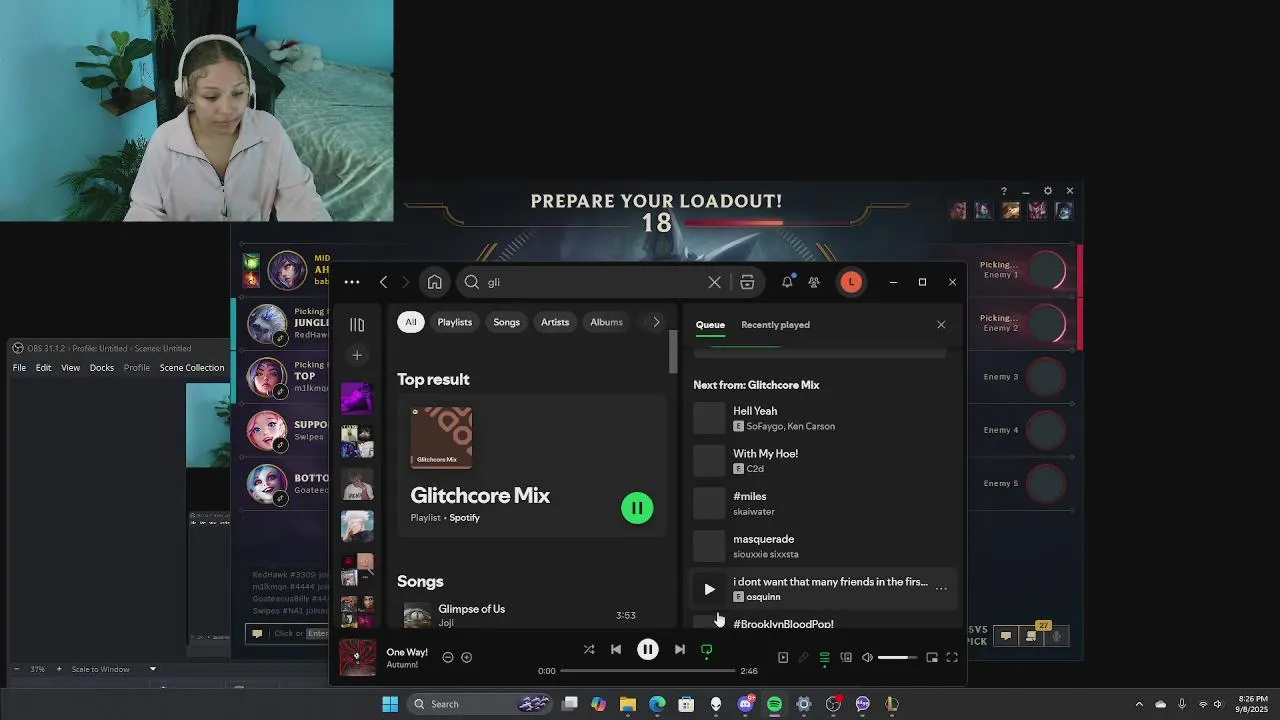The height and width of the screenshot is (720, 1280).
Task: Open OBS Scene Collection menu
Action: [x=192, y=368]
